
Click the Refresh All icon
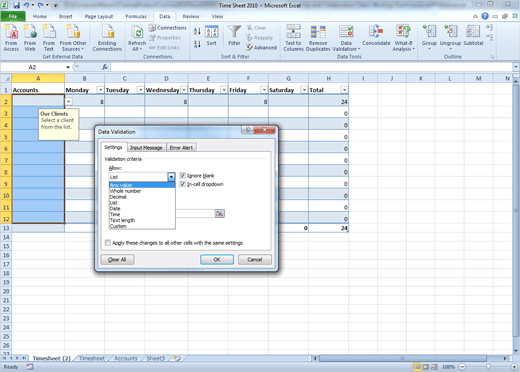tap(137, 38)
